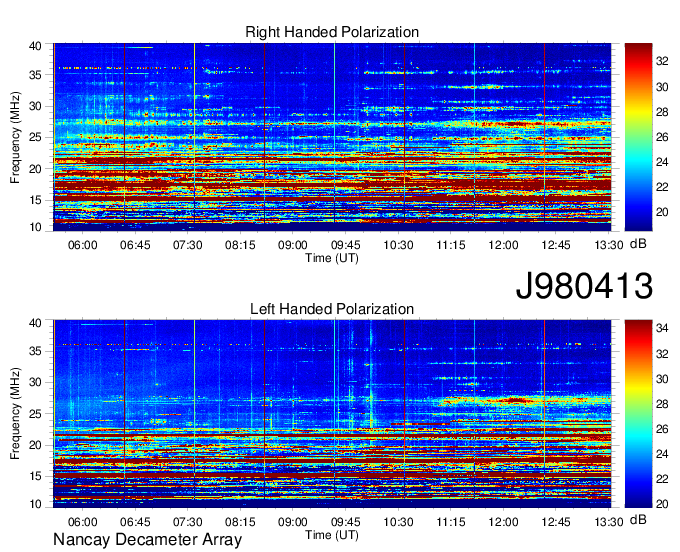Click the 40 MHz tick on upper plot
The image size is (680, 552).
[36, 46]
